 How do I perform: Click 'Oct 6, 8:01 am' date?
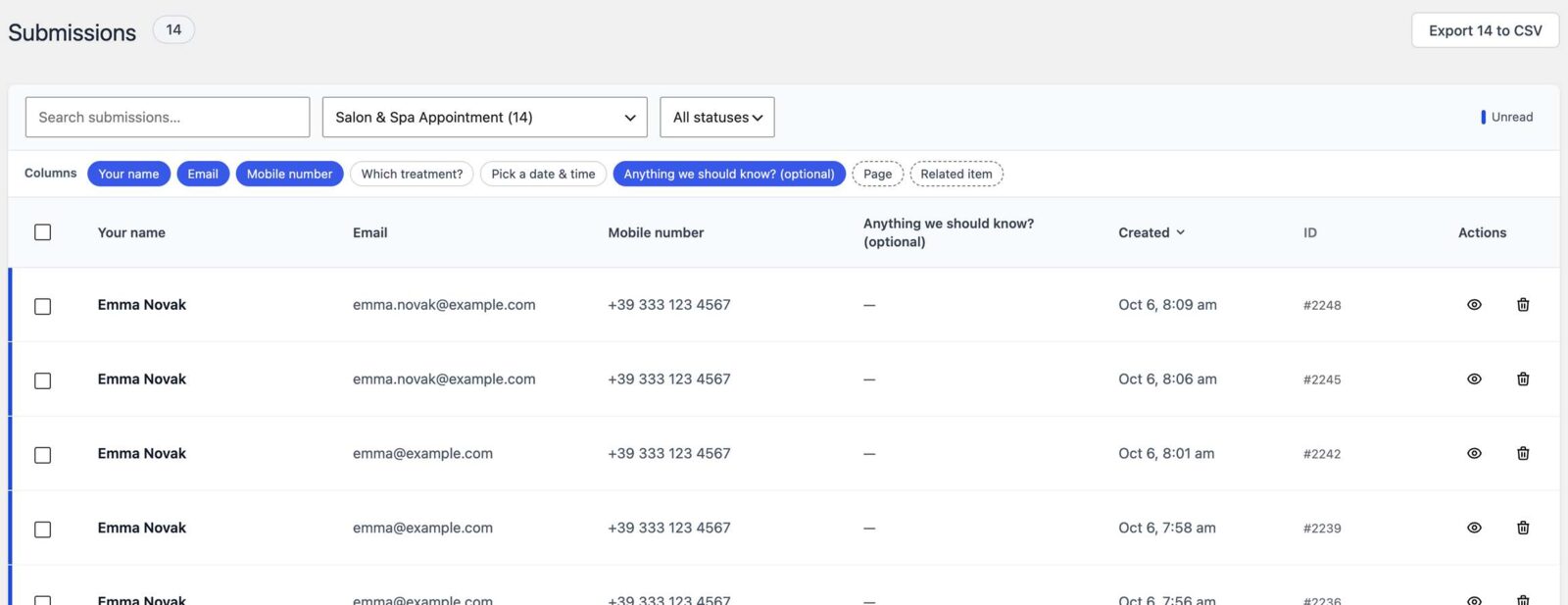point(1166,454)
